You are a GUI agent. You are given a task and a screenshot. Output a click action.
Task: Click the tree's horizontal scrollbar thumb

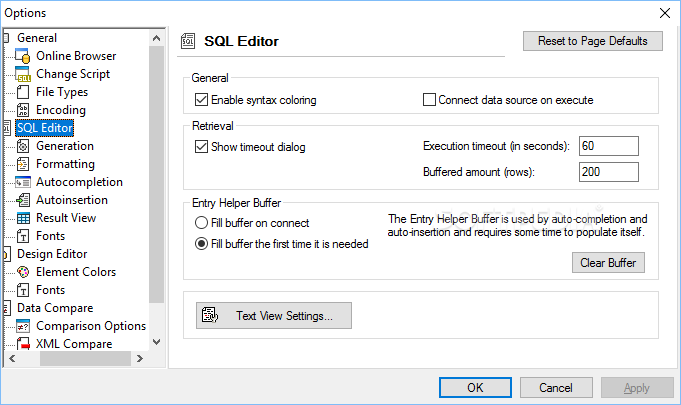[85, 359]
